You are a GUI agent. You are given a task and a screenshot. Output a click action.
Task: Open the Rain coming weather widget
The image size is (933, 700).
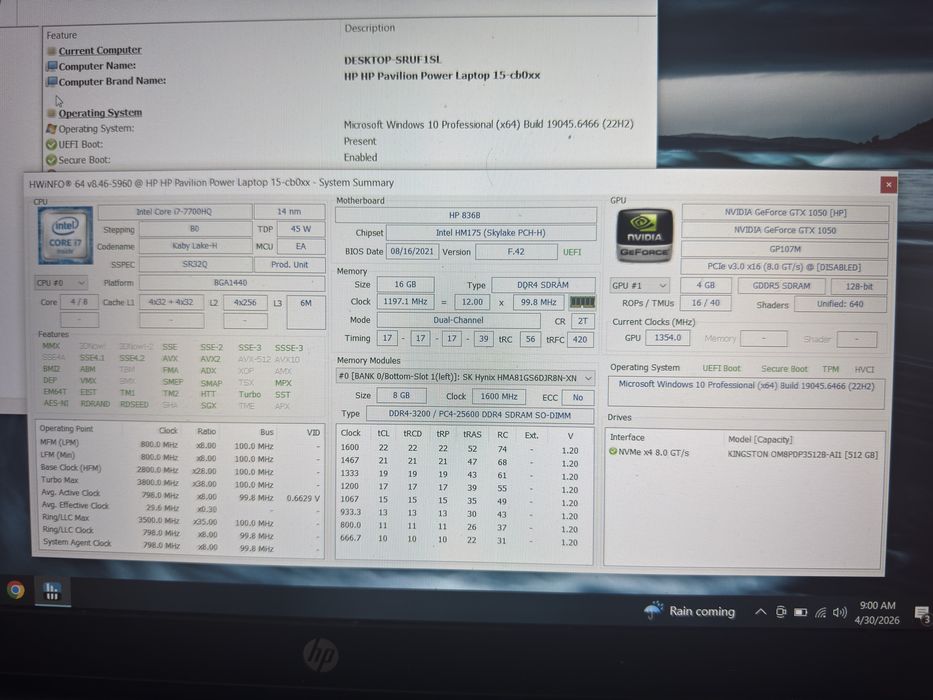[x=690, y=611]
